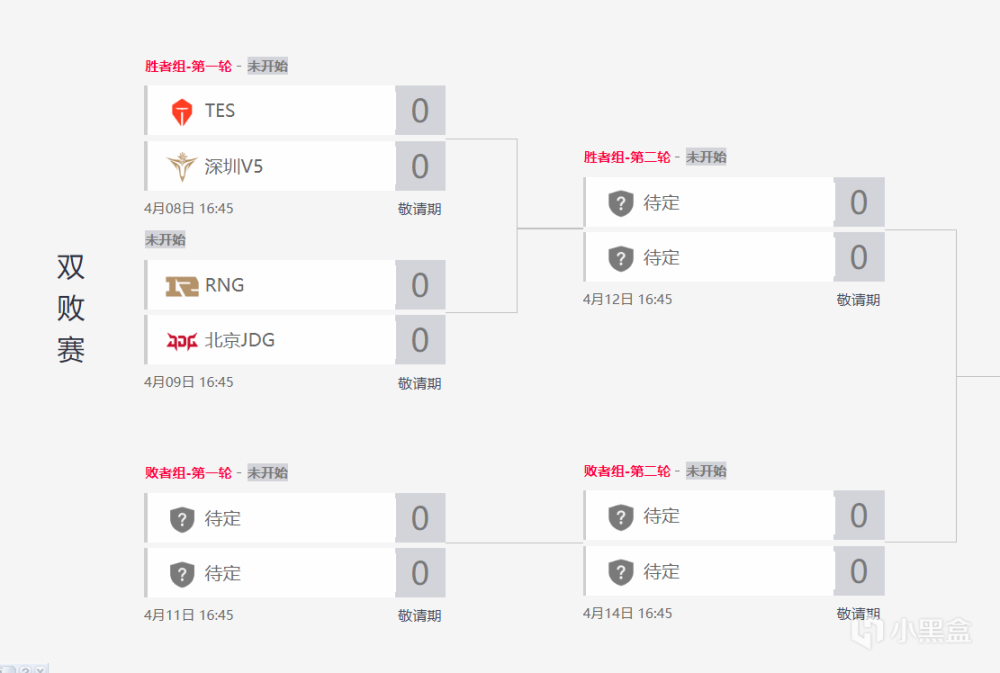Click the RNG team logo
Screen dimensions: 1000x673
[181, 286]
